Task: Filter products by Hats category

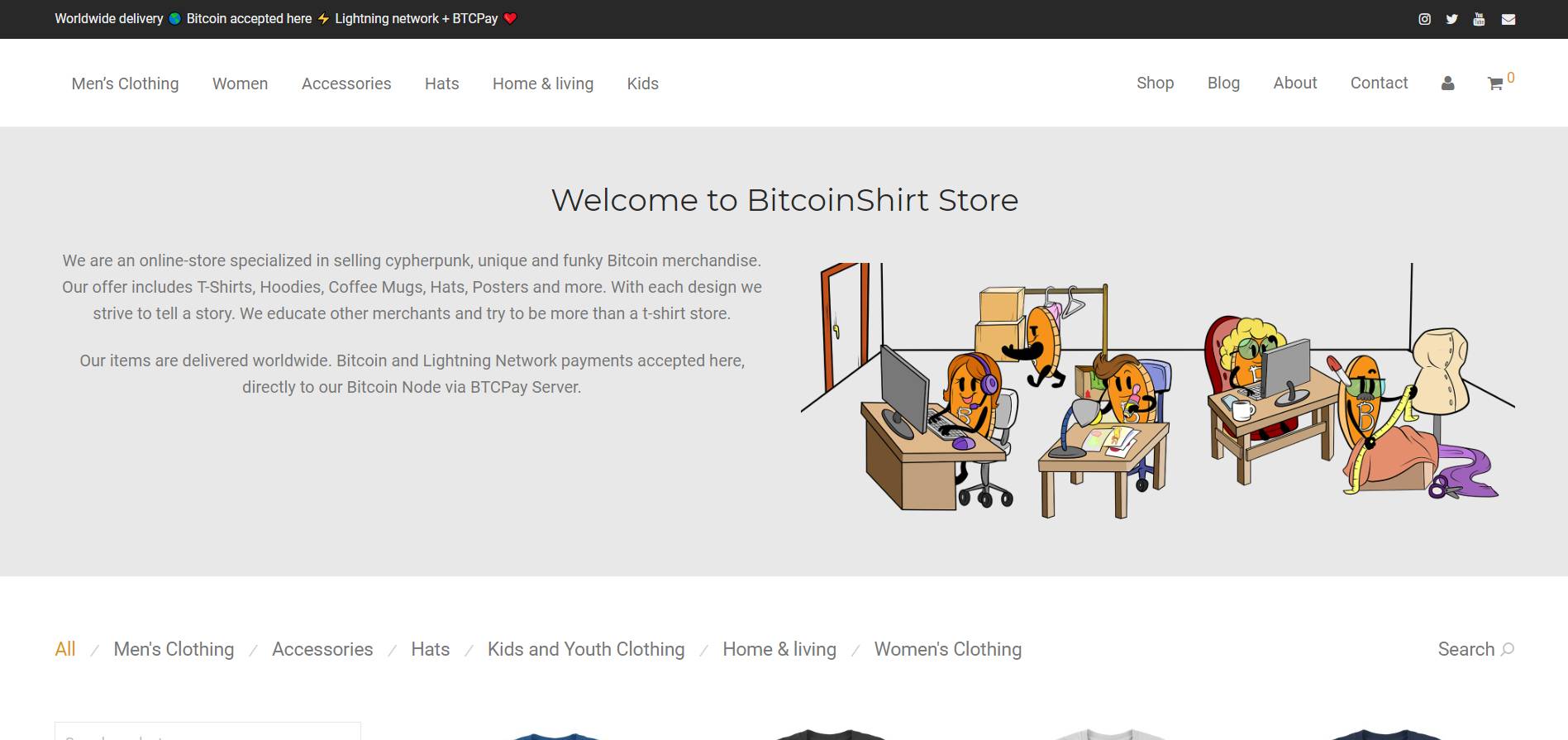Action: point(431,649)
